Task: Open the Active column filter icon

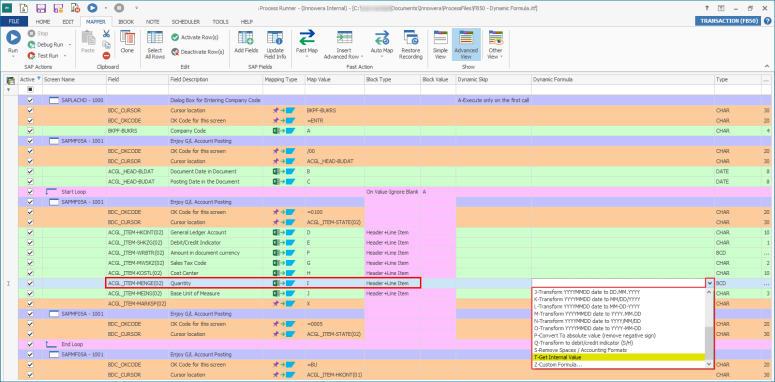Action: (39, 78)
